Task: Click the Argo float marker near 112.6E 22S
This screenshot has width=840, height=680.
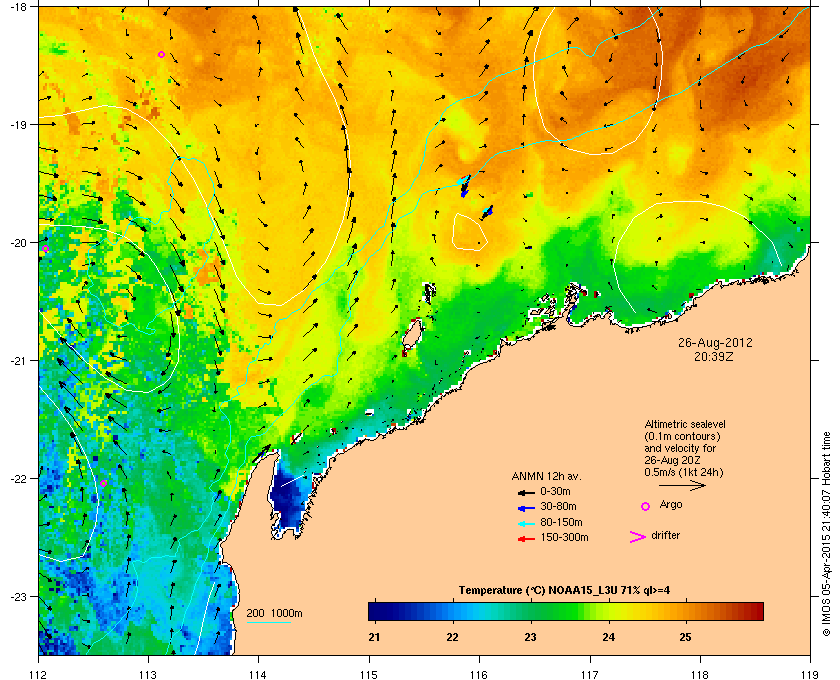Action: pos(104,483)
